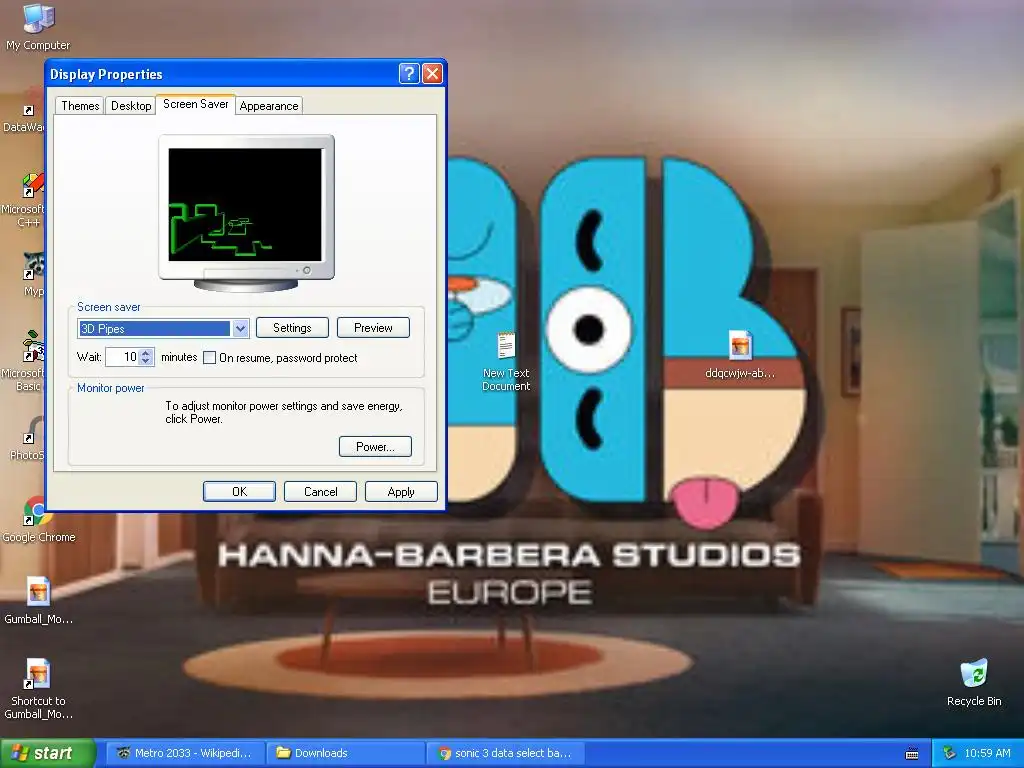
Task: Open the 3D Pipes screen saver dropdown
Action: coord(240,328)
